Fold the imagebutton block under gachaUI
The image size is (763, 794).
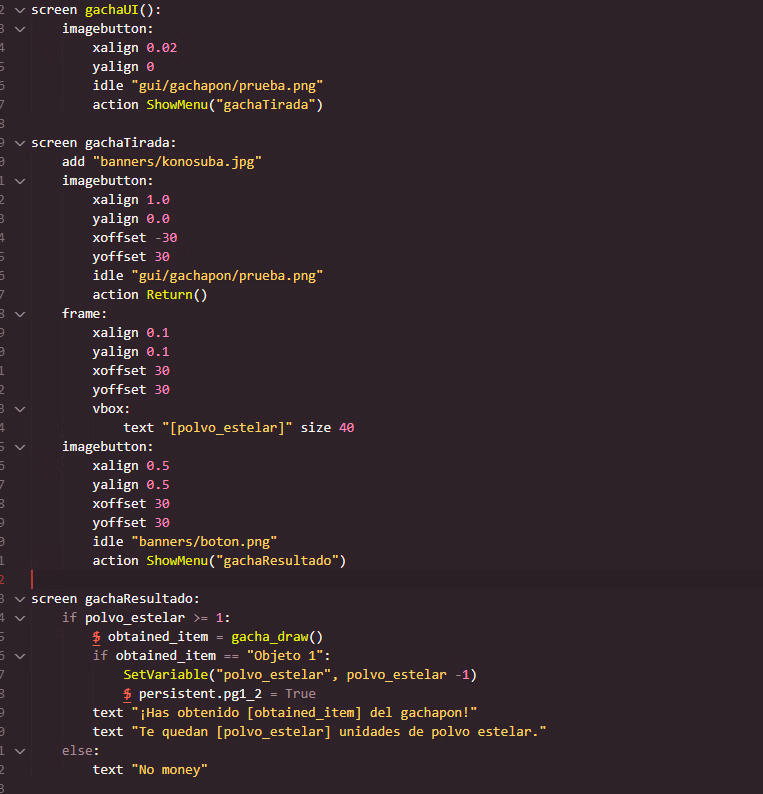click(x=19, y=28)
